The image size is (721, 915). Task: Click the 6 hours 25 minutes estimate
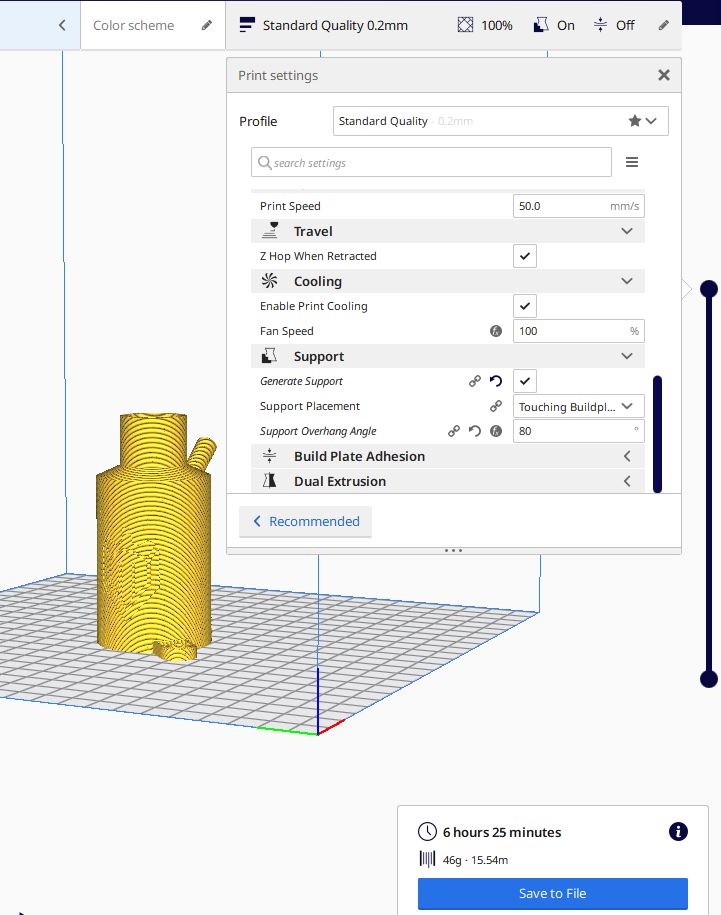tap(502, 832)
